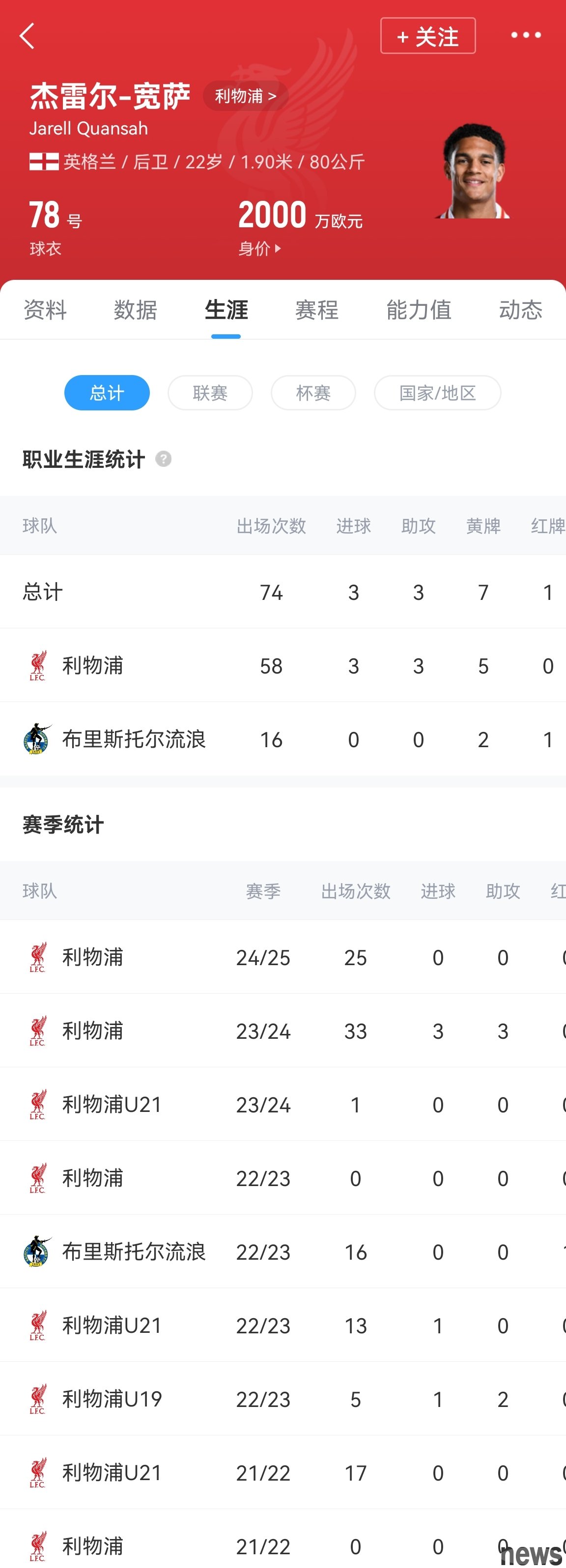566x1568 pixels.
Task: Switch to the 数据 tab
Action: [x=135, y=310]
